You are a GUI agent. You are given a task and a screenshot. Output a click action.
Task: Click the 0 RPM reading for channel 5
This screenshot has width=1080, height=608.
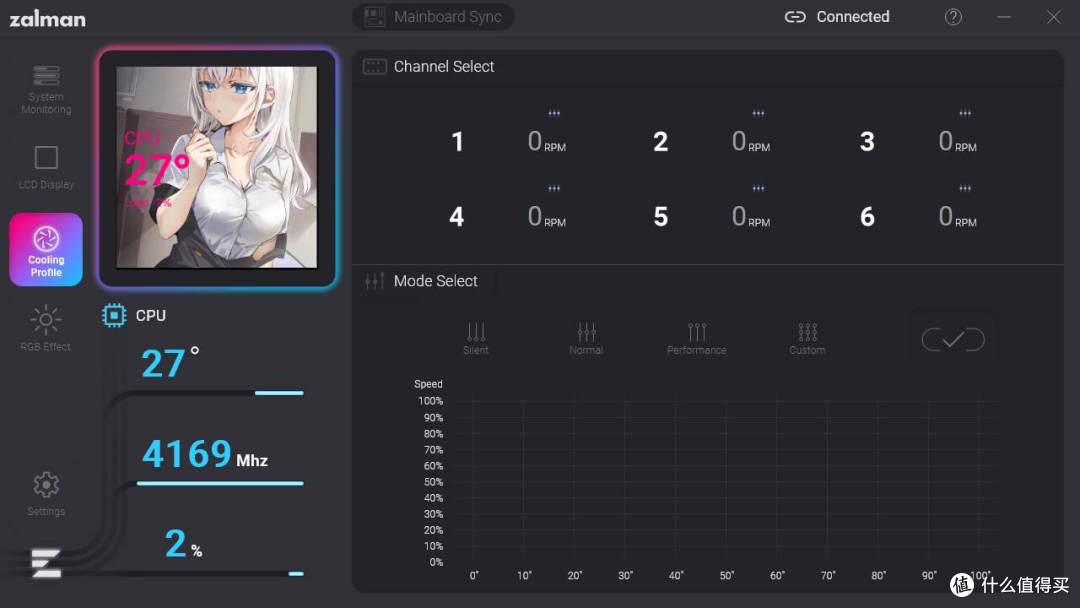(751, 217)
